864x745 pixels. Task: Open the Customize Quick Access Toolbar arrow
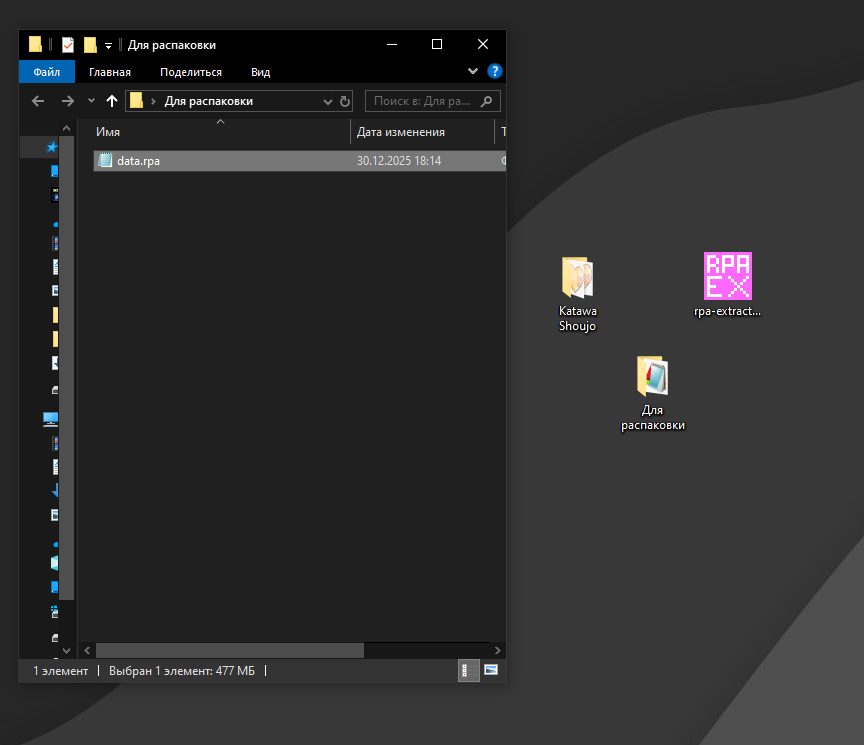109,46
